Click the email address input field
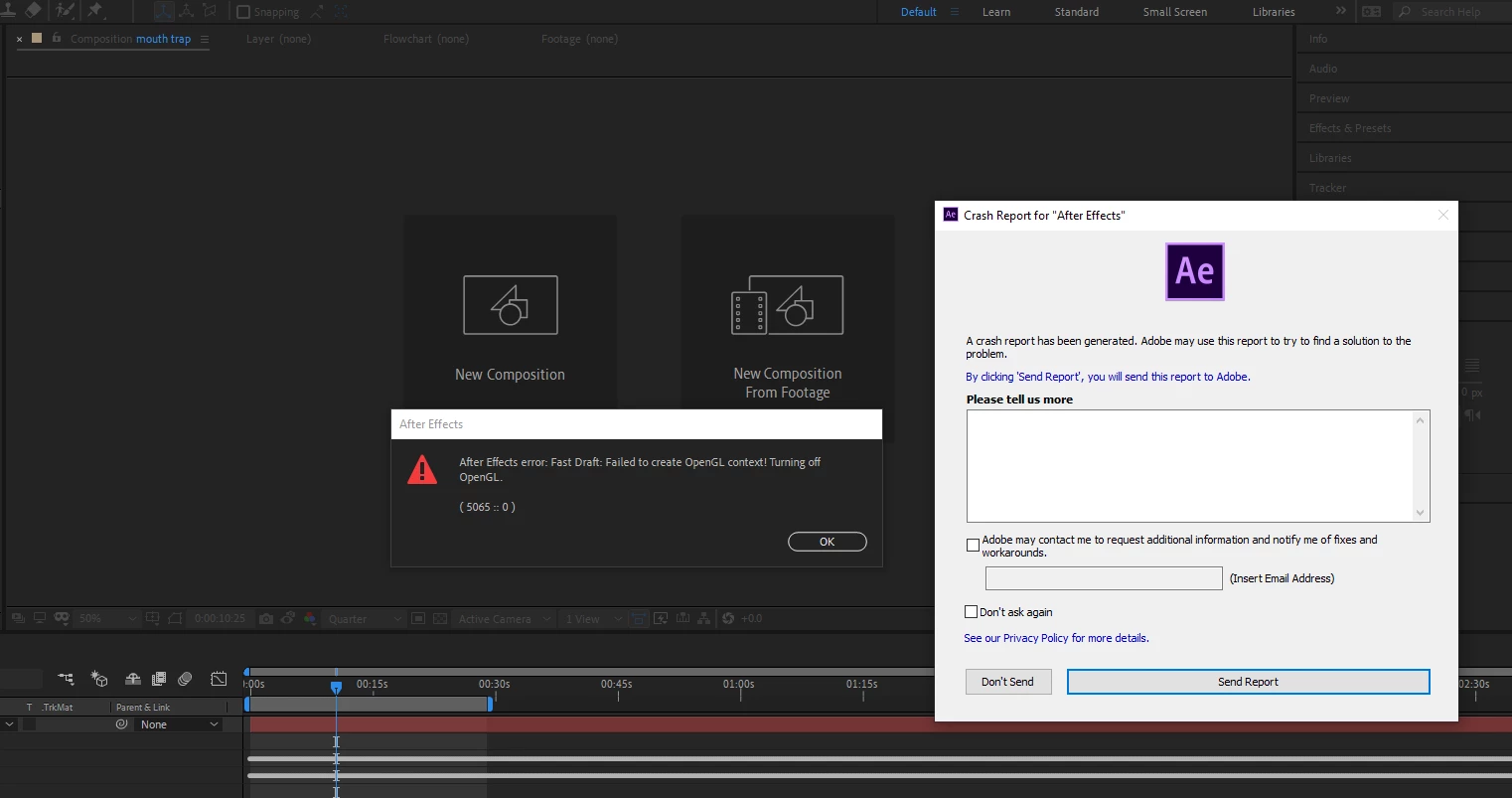The width and height of the screenshot is (1512, 798). [1104, 578]
